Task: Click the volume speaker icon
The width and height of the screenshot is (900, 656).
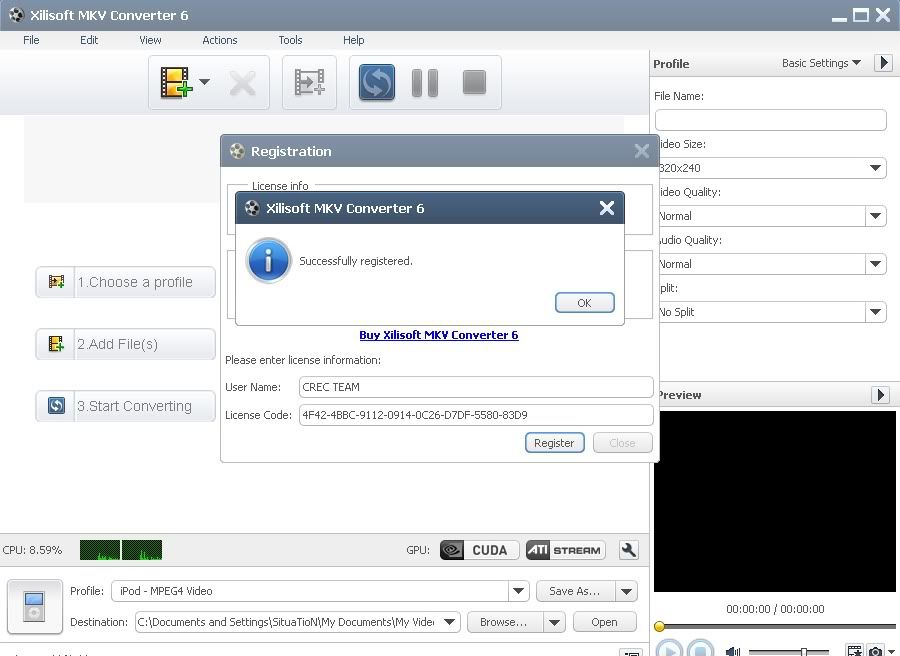Action: point(733,651)
